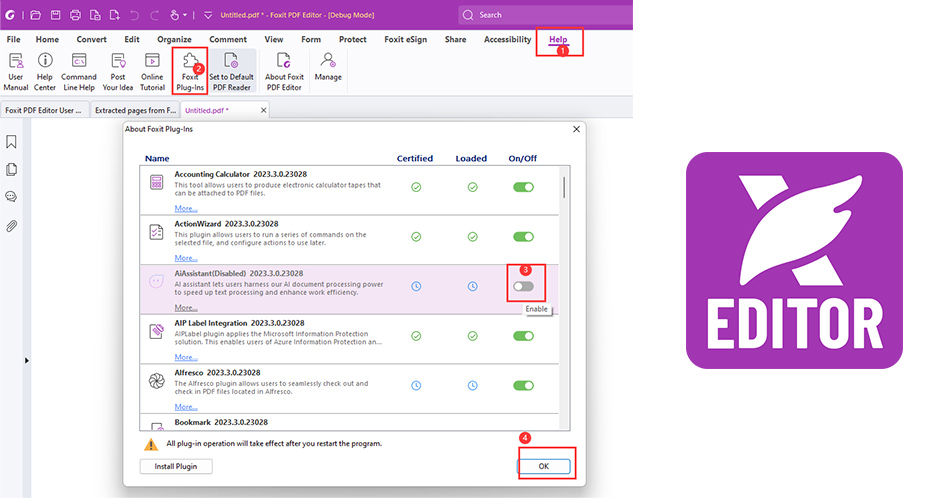
Task: Turn off the Accounting Calculator plugin
Action: click(523, 187)
